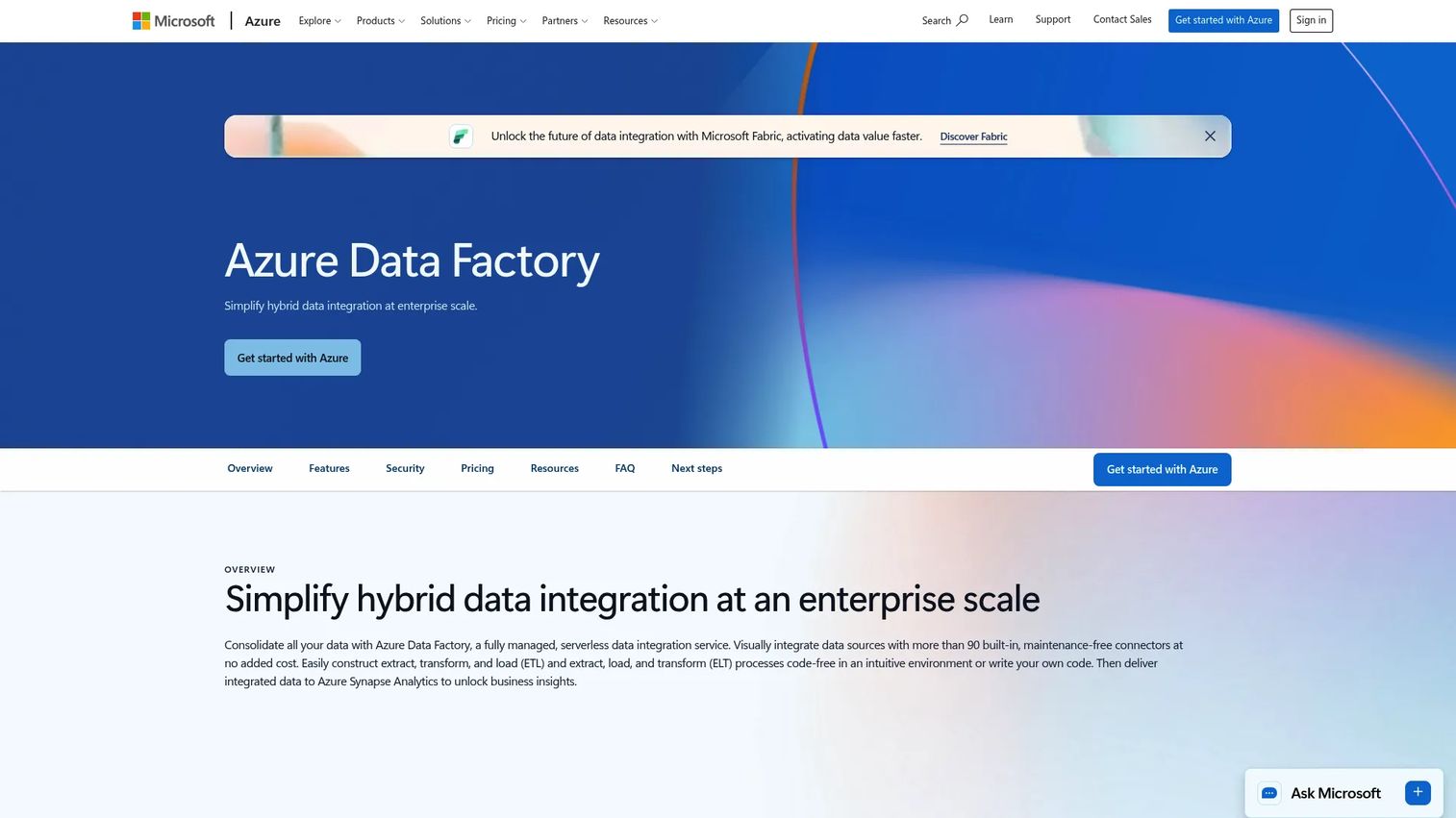Click the Azure brand link
This screenshot has width=1456, height=818.
pos(263,21)
